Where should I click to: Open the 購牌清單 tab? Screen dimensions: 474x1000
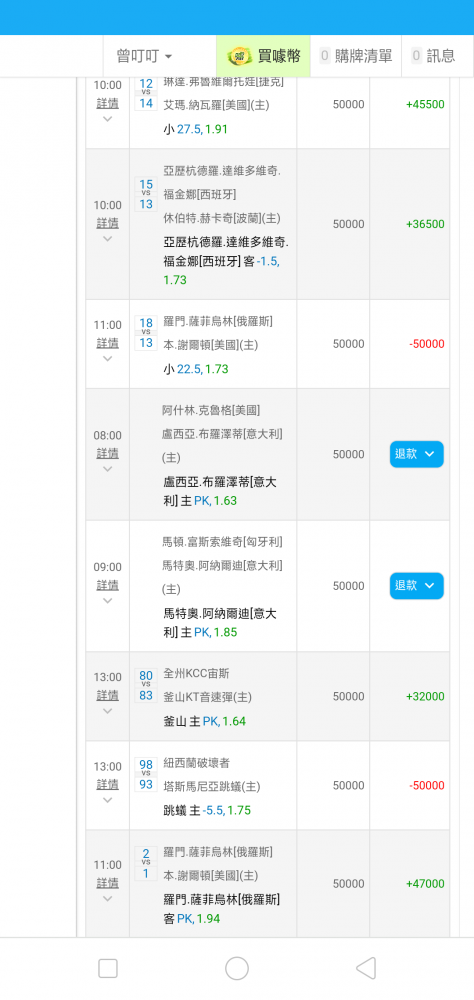pos(356,56)
